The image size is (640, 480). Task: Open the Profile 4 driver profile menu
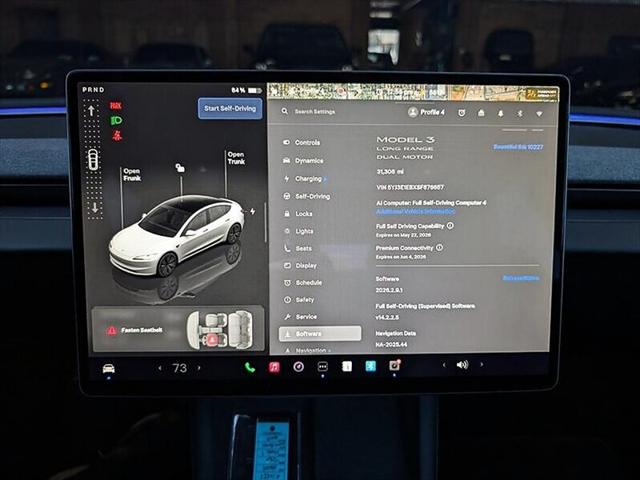coord(426,112)
